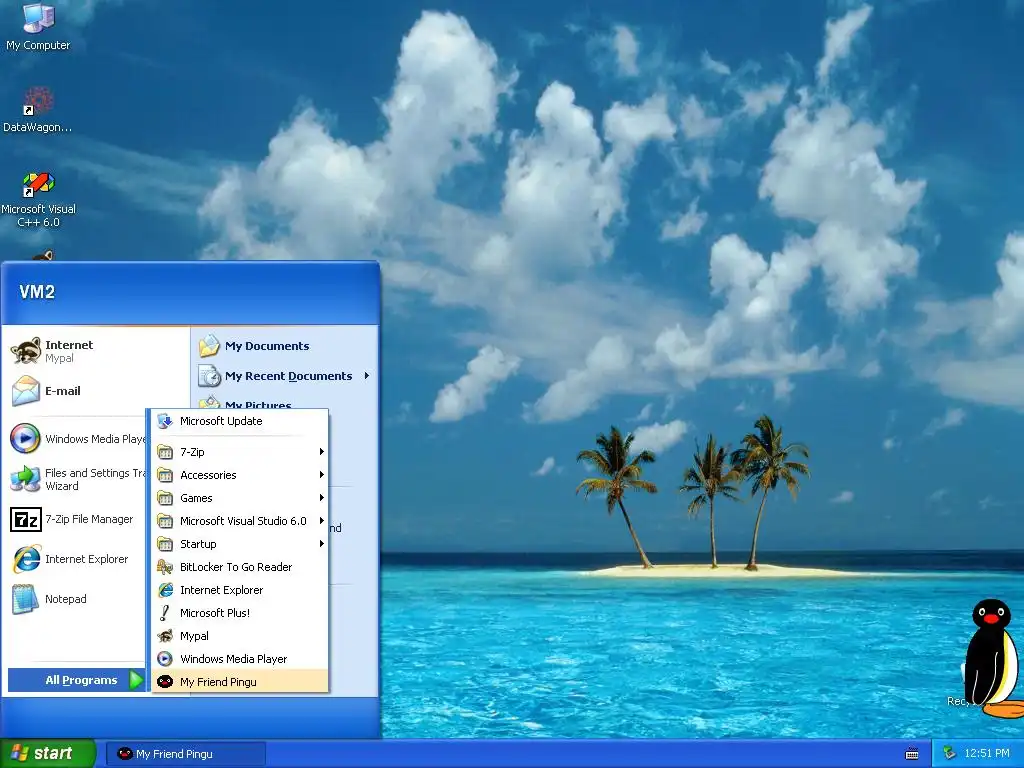
Task: Select the Games program folder
Action: tap(240, 498)
